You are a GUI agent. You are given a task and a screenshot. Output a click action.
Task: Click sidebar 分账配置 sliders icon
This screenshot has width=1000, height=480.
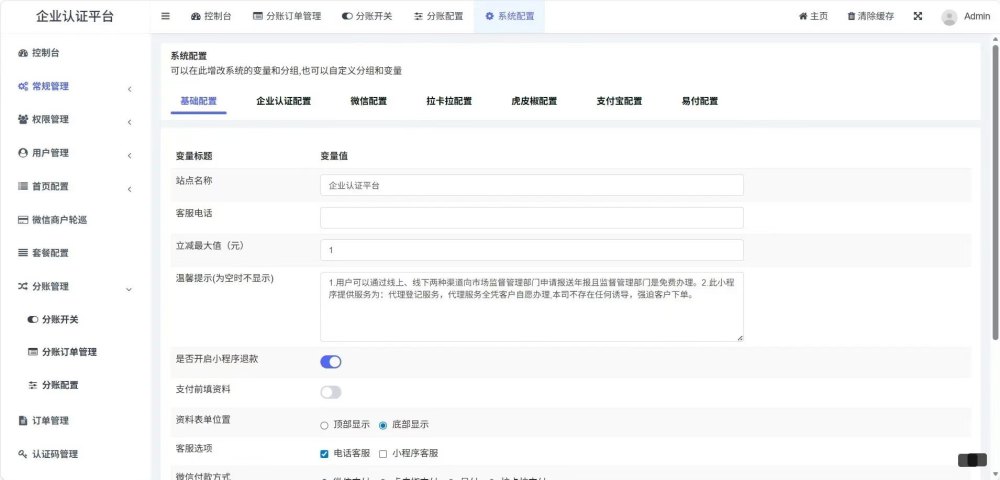(x=33, y=386)
